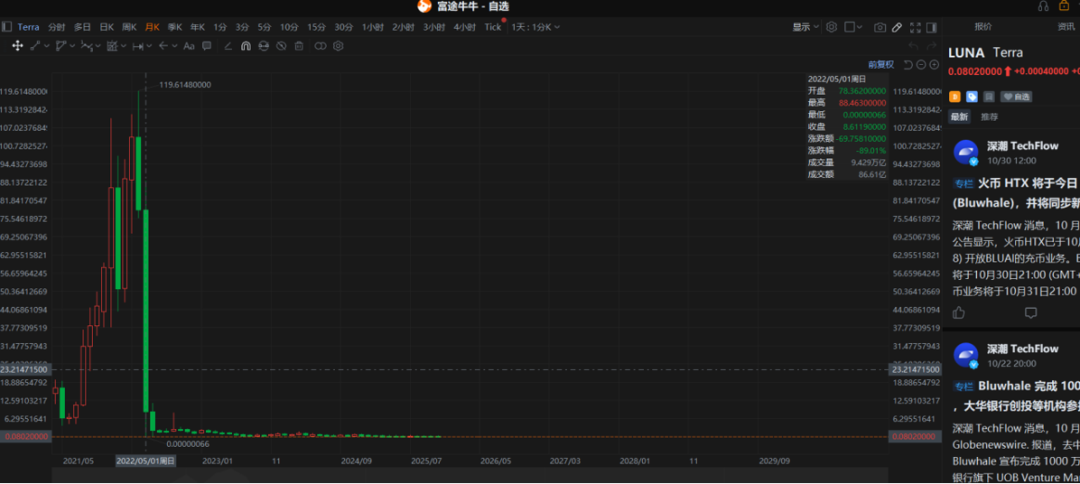Hide all drawings with crossed-circle icon

[x=281, y=46]
